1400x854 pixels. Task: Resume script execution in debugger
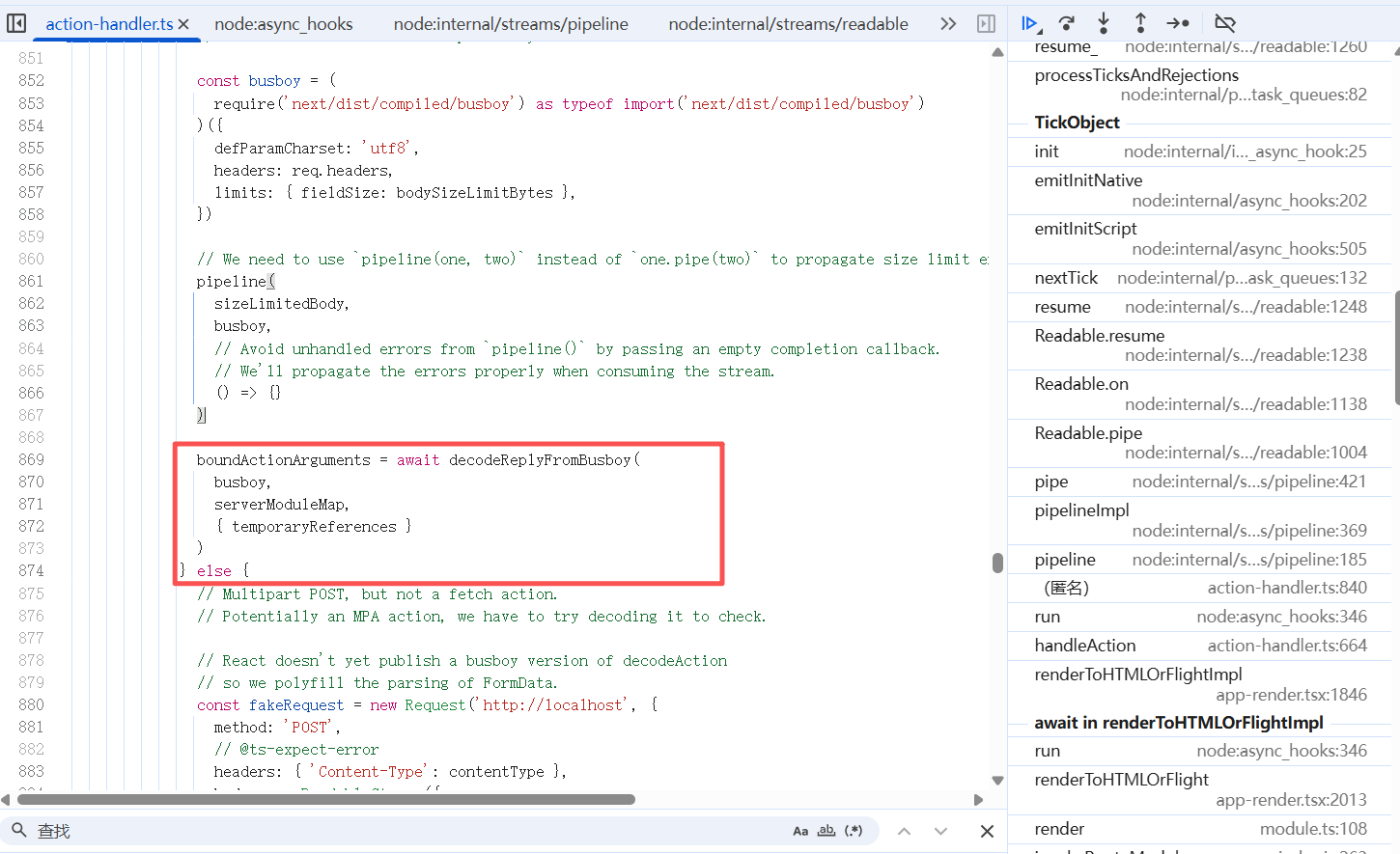[1029, 23]
